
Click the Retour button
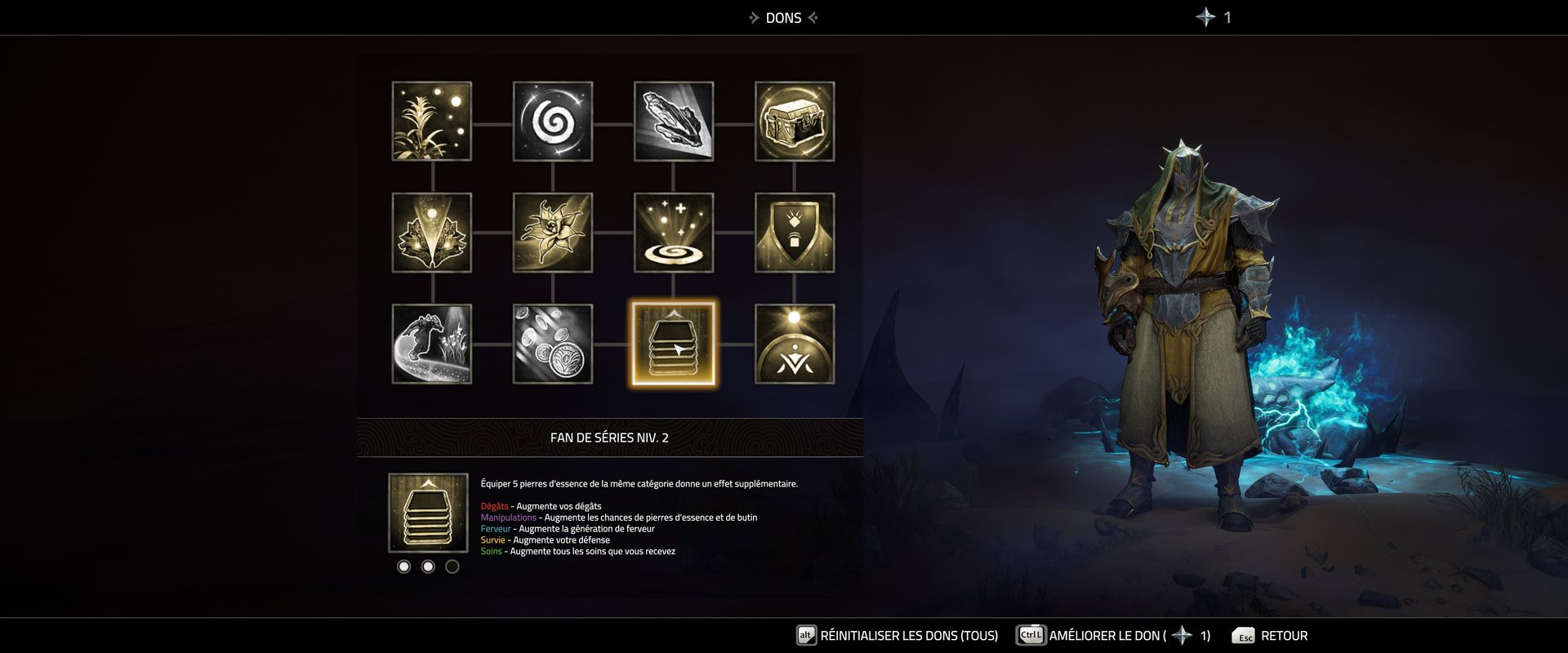pyautogui.click(x=1270, y=636)
